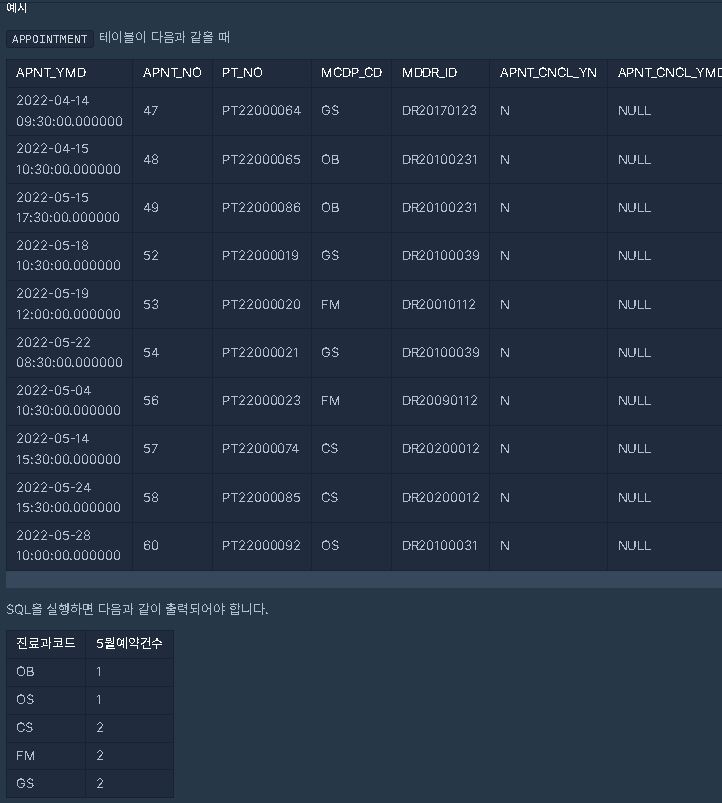
Task: Click appointment number 58
Action: click(151, 497)
